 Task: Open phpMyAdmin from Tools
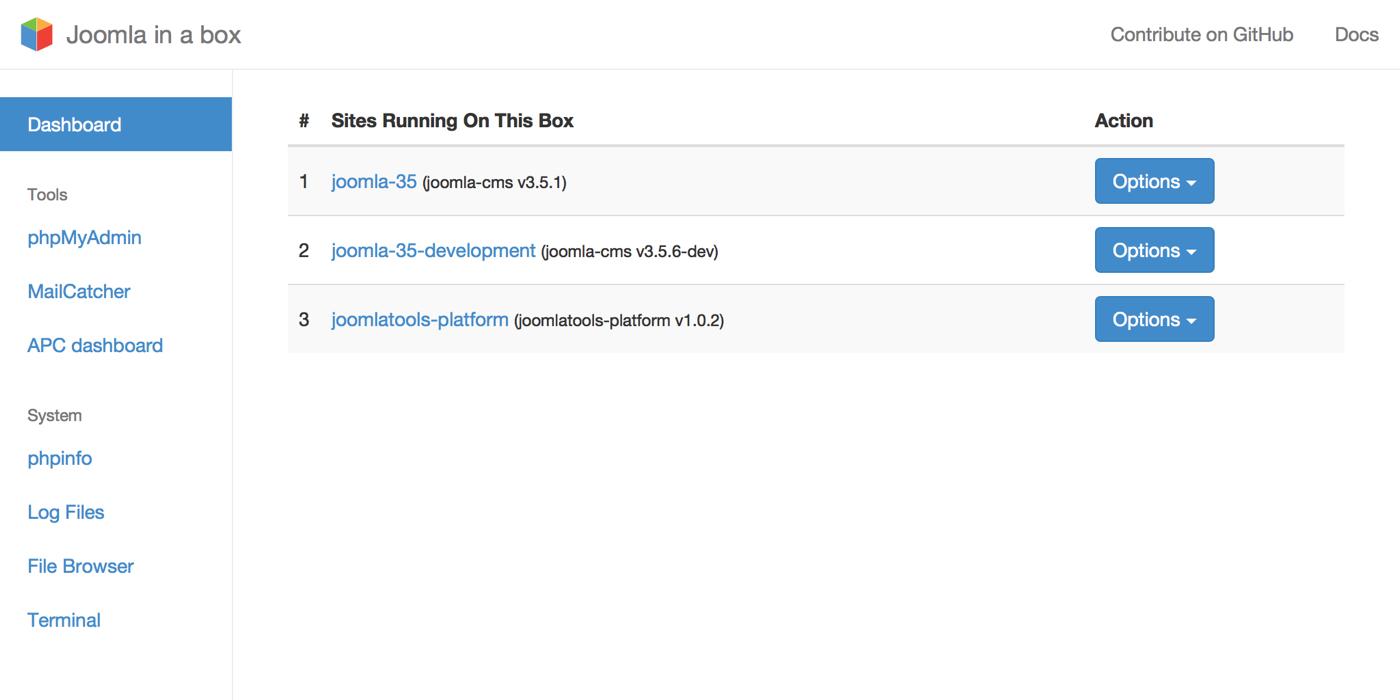coord(84,238)
